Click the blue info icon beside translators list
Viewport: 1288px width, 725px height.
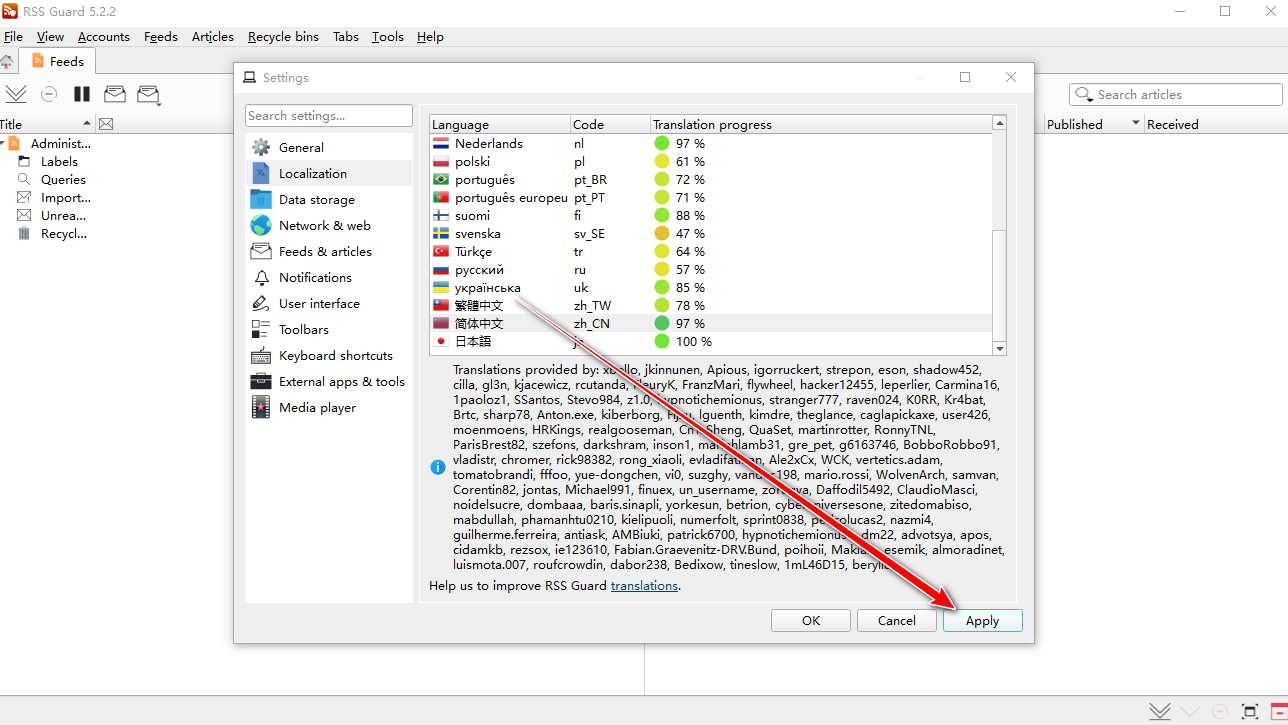click(438, 467)
